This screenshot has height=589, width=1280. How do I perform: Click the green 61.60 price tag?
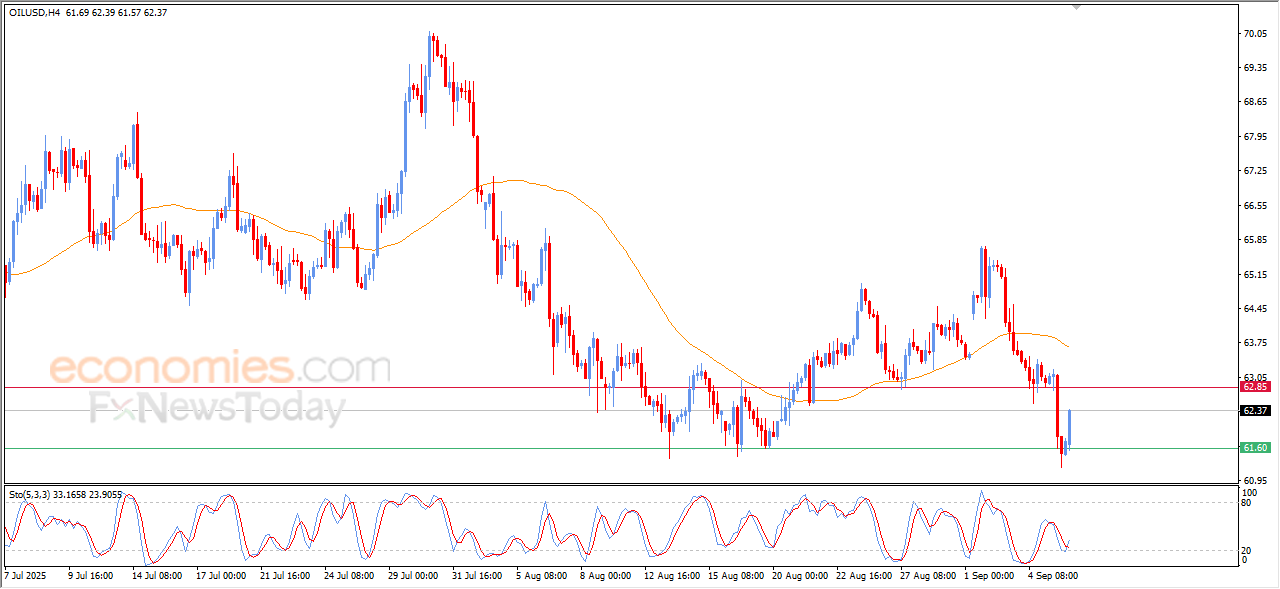(x=1255, y=448)
